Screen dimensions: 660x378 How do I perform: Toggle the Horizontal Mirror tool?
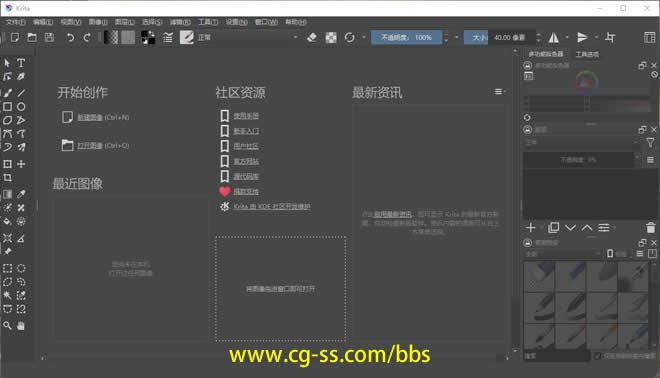(554, 37)
